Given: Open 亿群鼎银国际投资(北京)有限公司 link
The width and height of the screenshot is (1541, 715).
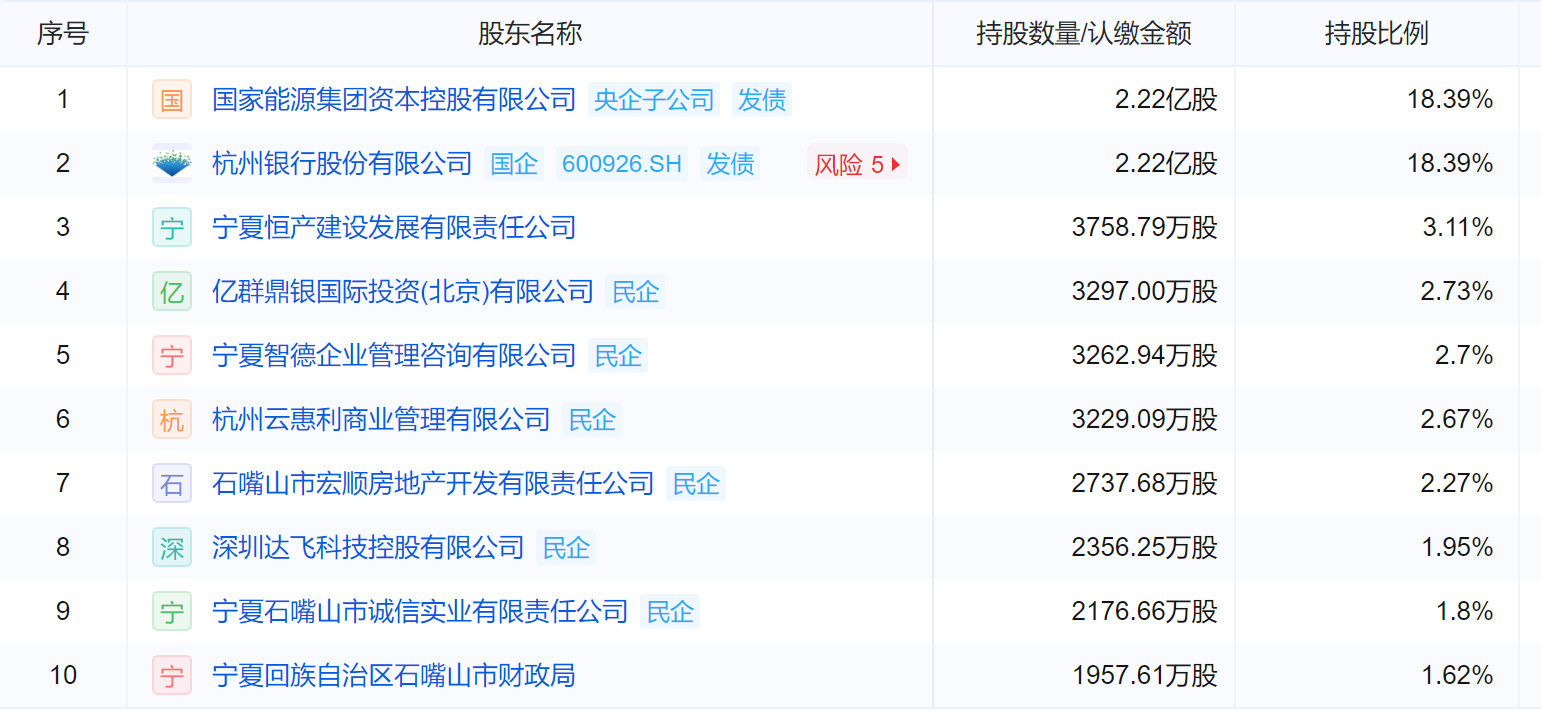Looking at the screenshot, I should click(x=403, y=291).
